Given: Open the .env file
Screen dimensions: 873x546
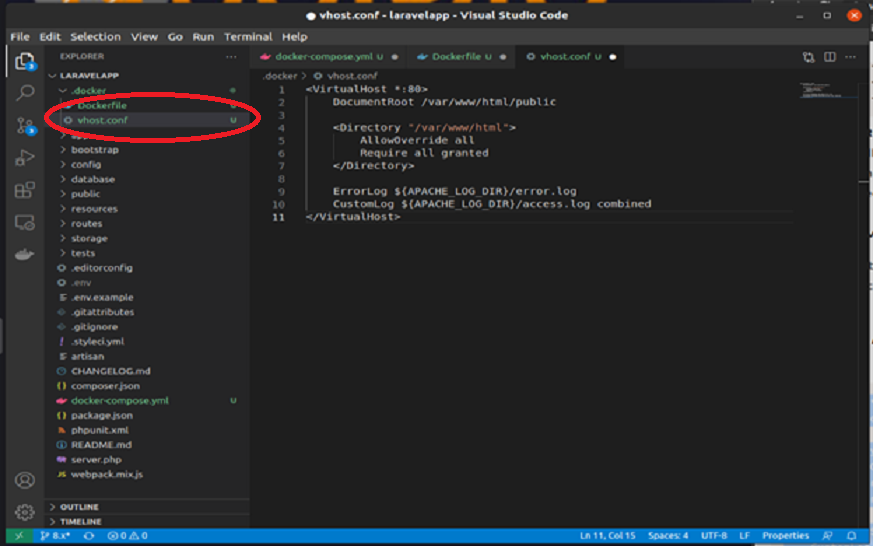Looking at the screenshot, I should [149, 283].
